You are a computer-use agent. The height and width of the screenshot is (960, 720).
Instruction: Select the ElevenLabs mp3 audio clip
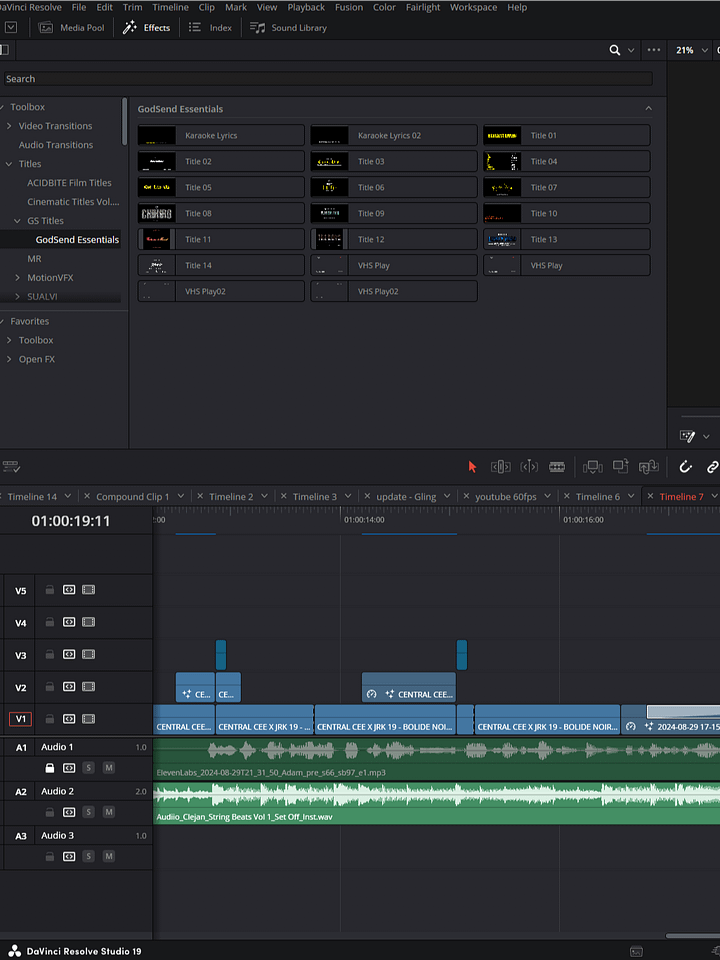[437, 759]
